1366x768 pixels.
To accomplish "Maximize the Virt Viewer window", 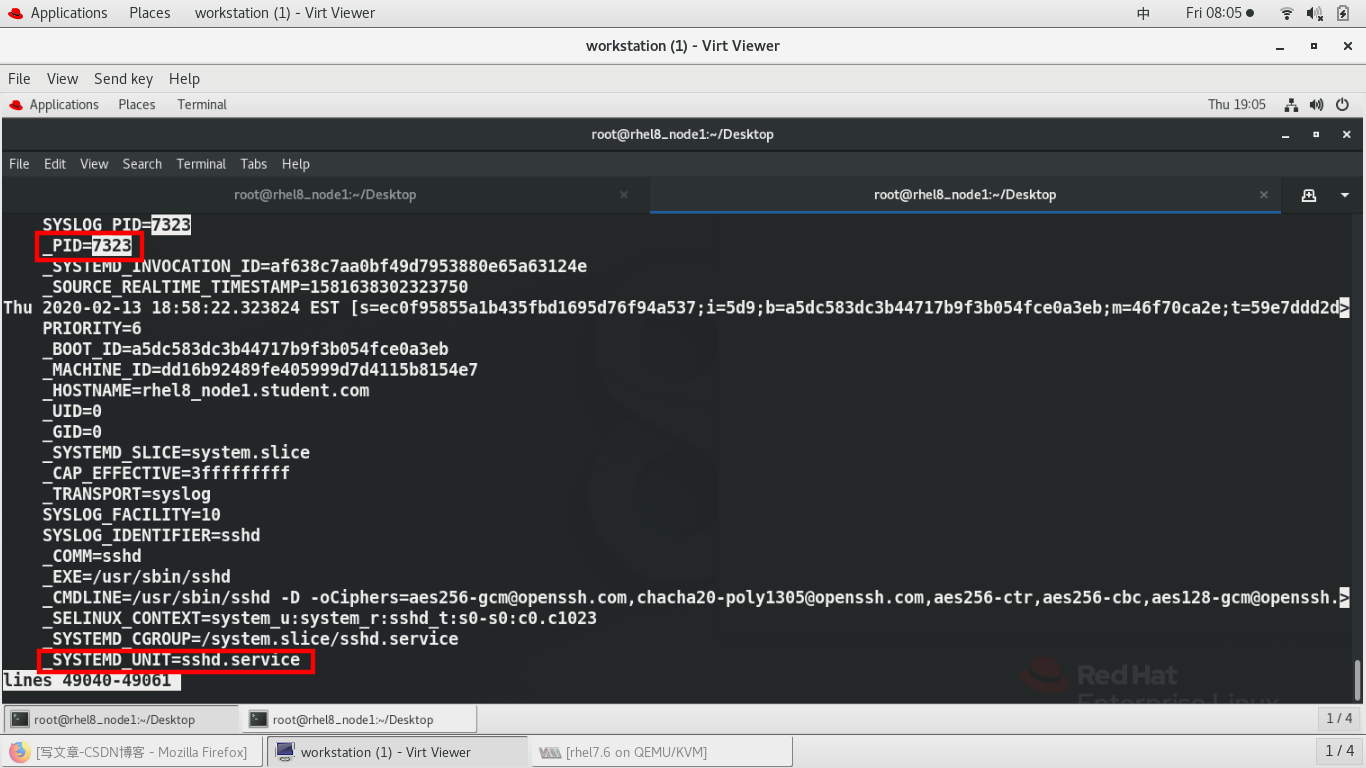I will pyautogui.click(x=1315, y=46).
